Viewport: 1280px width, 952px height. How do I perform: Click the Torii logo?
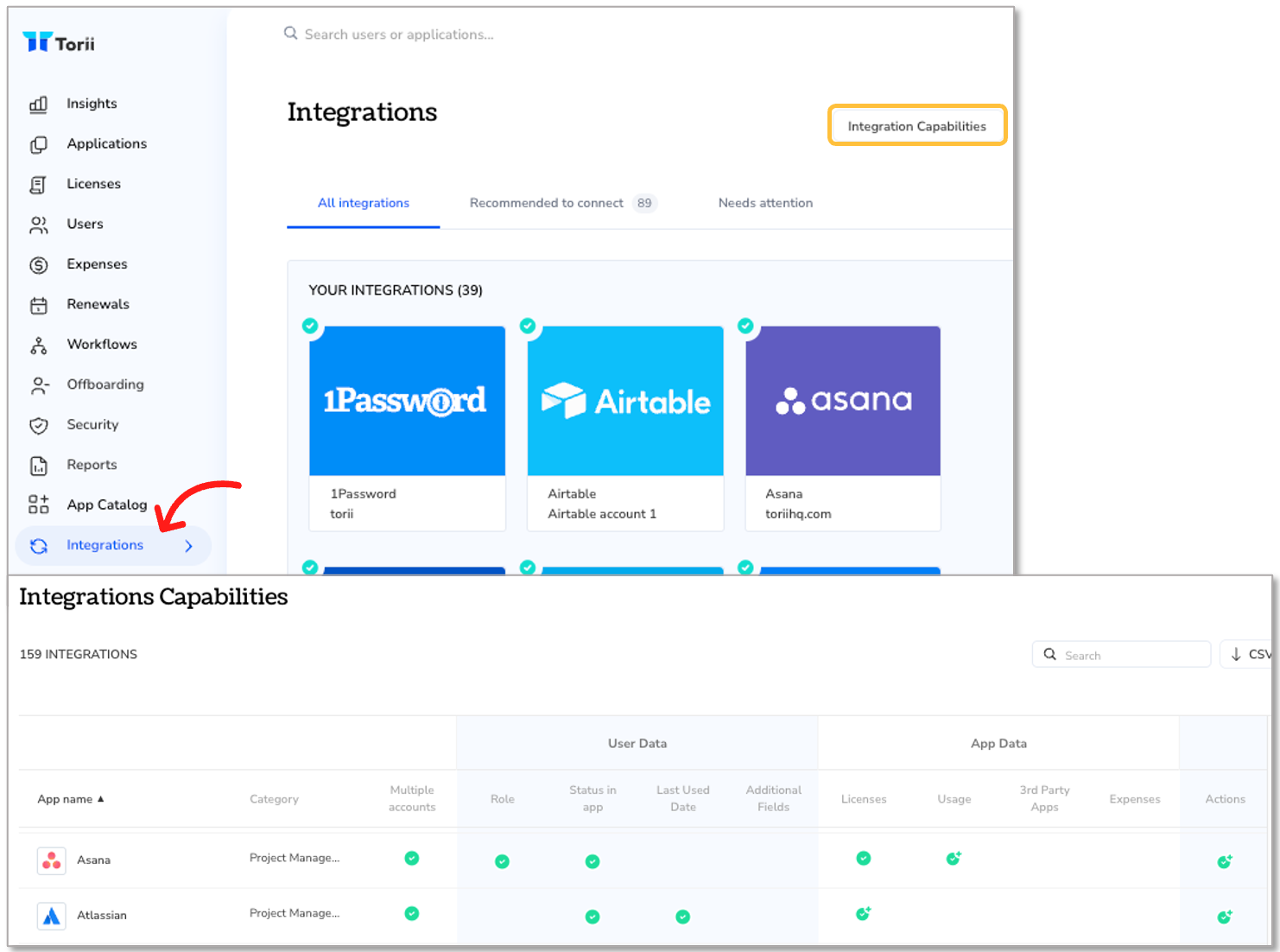tap(59, 43)
